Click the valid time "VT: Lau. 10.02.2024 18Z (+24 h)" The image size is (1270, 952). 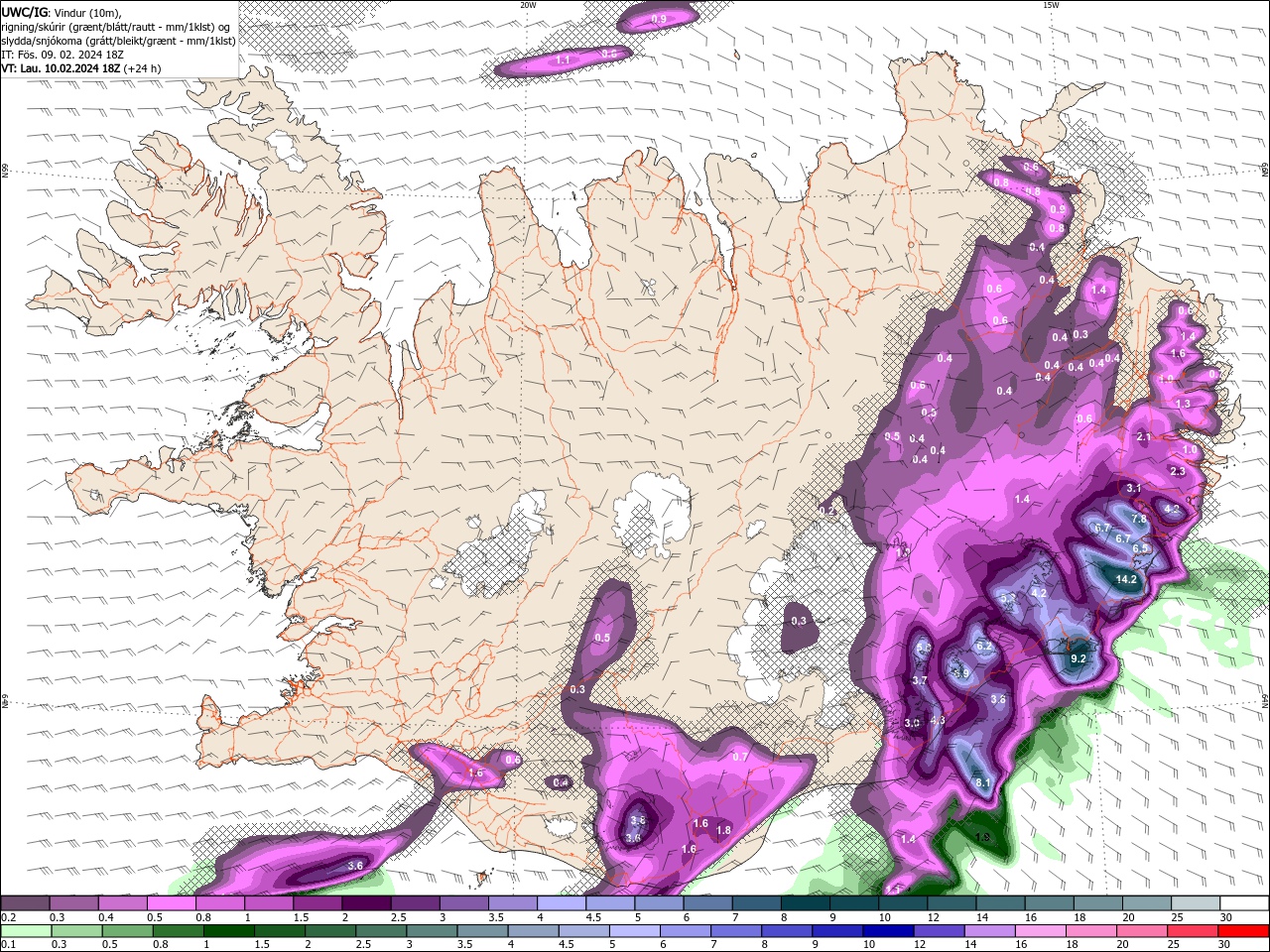(x=81, y=68)
